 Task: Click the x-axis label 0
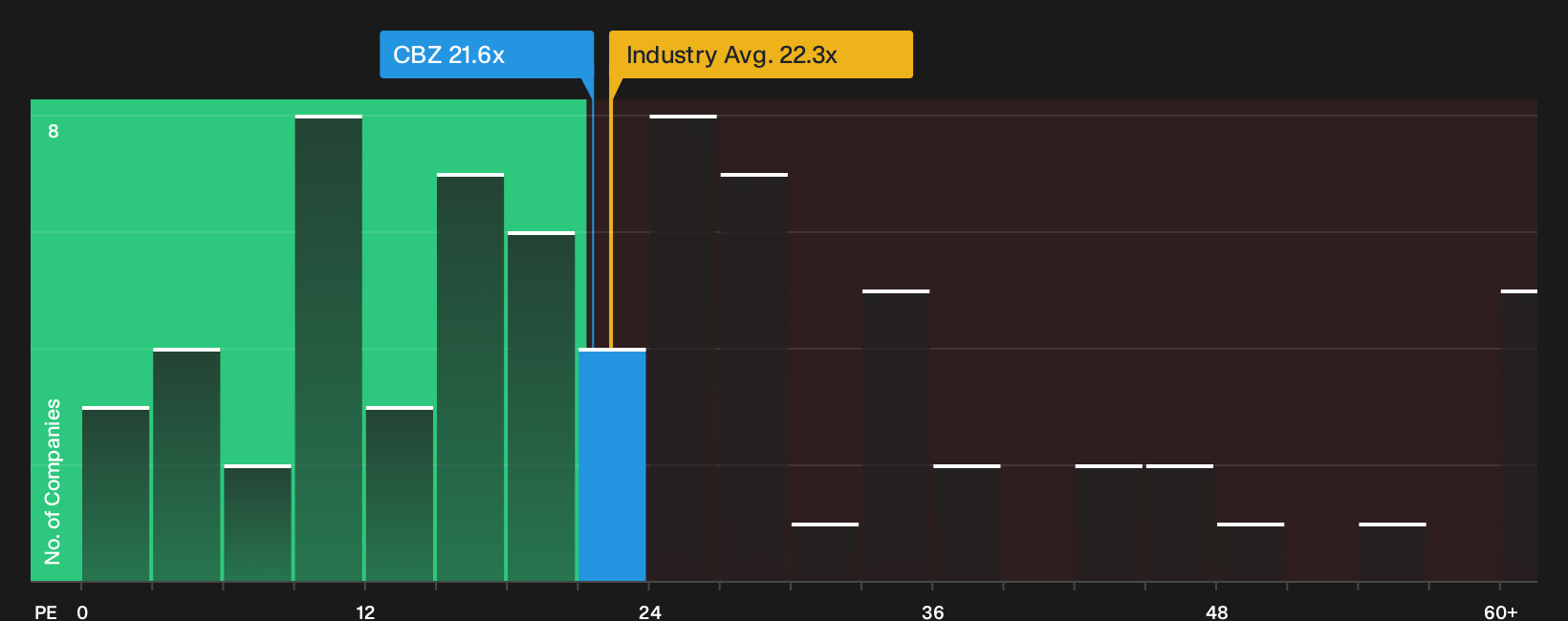(82, 611)
